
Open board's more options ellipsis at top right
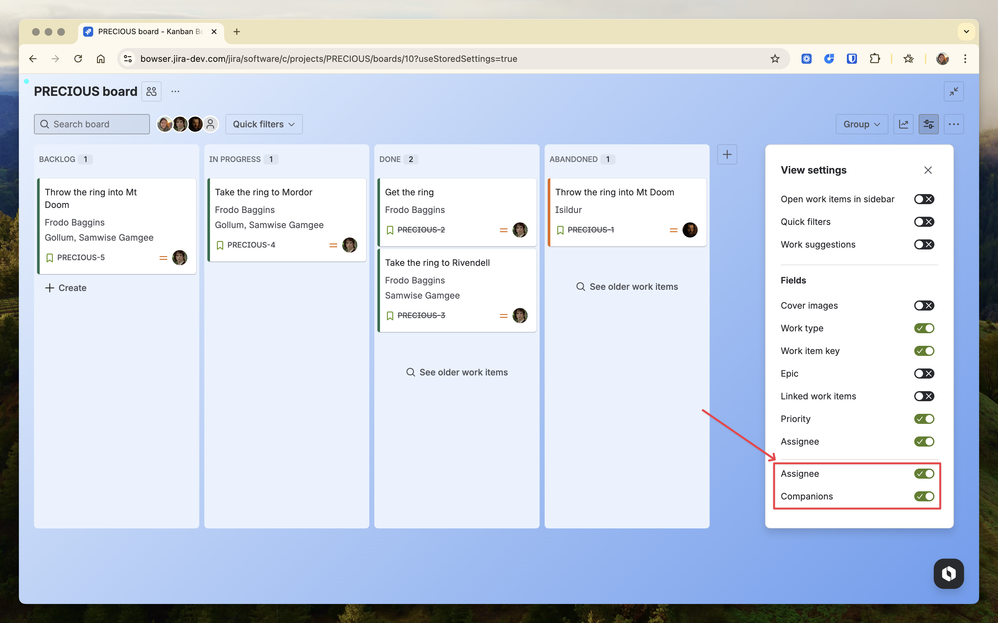click(x=953, y=124)
